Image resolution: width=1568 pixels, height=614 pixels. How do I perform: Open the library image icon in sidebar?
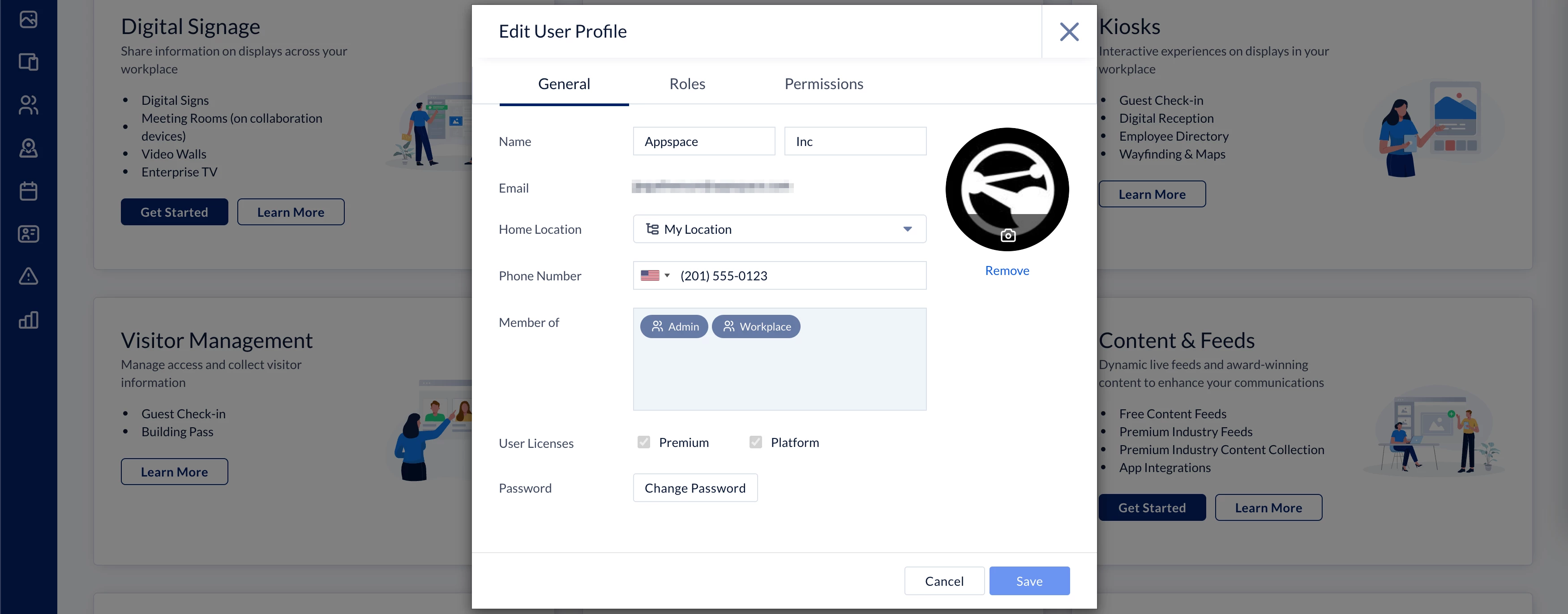pos(28,20)
